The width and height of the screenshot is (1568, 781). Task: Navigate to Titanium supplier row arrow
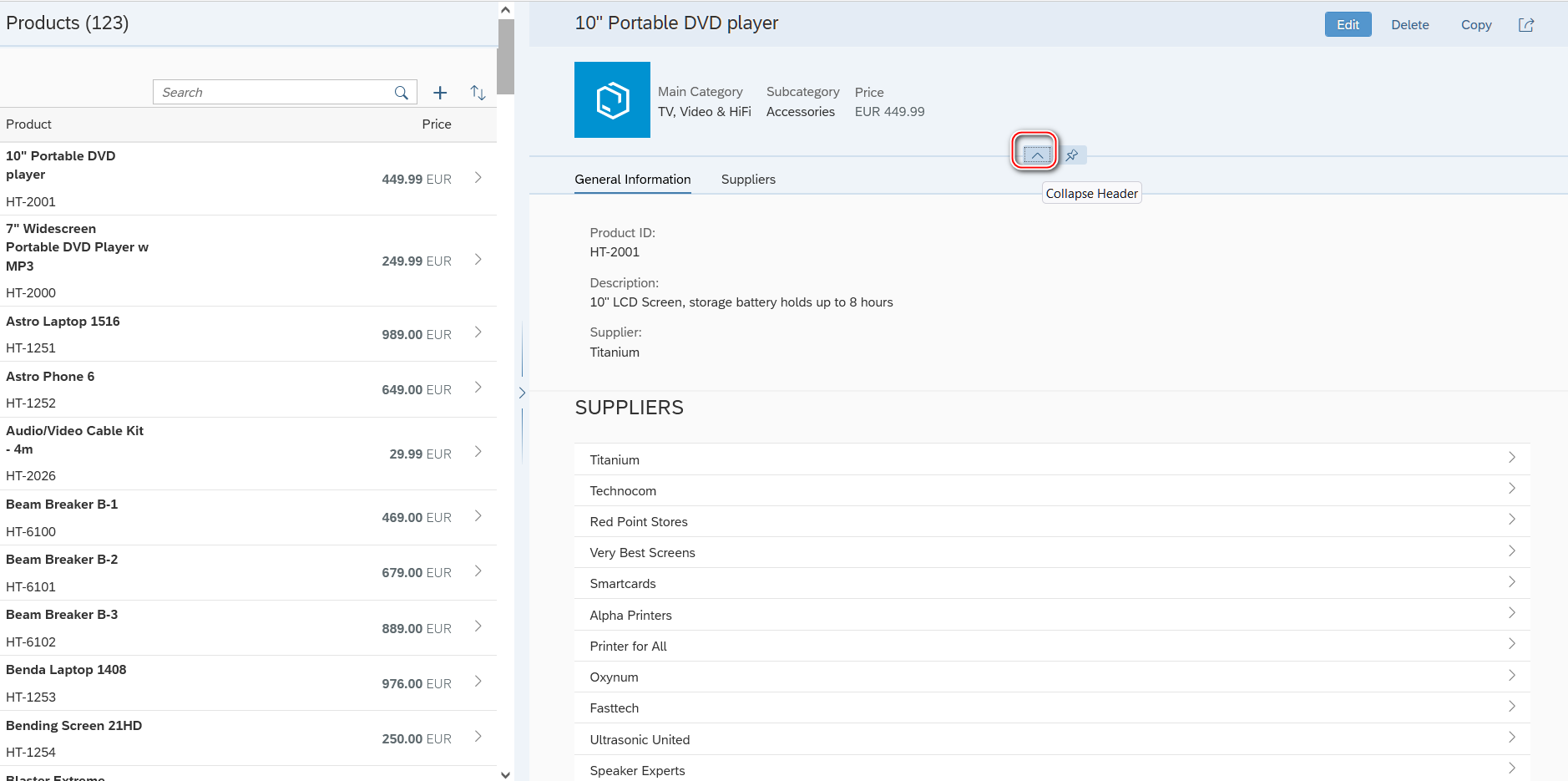(x=1511, y=458)
